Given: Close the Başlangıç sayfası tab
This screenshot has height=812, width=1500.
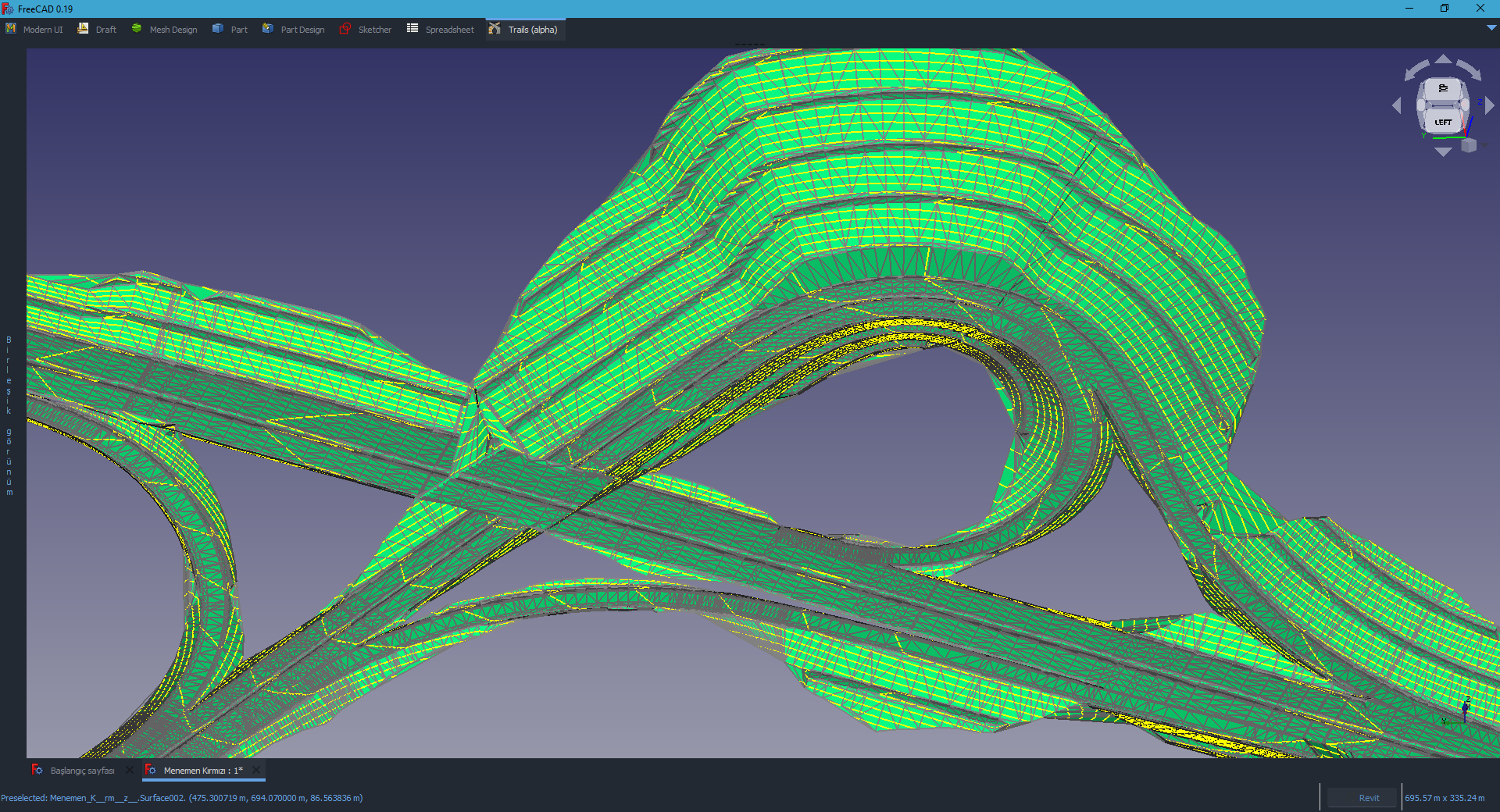Looking at the screenshot, I should pyautogui.click(x=130, y=770).
